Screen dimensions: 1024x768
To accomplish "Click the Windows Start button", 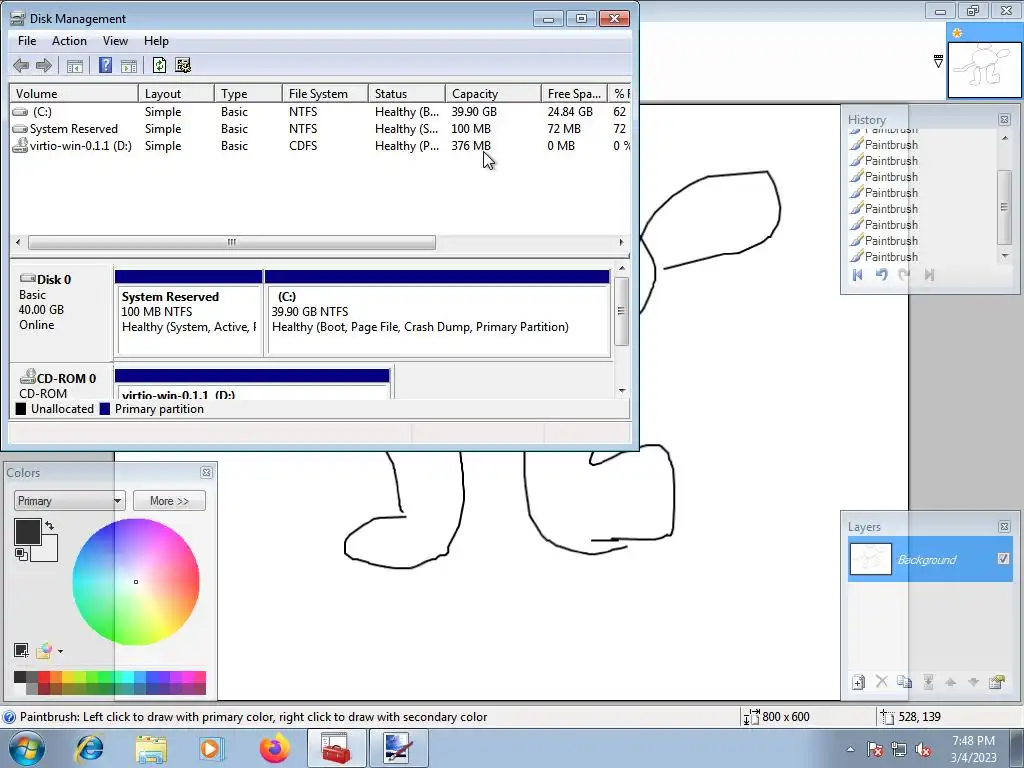I will pyautogui.click(x=27, y=748).
